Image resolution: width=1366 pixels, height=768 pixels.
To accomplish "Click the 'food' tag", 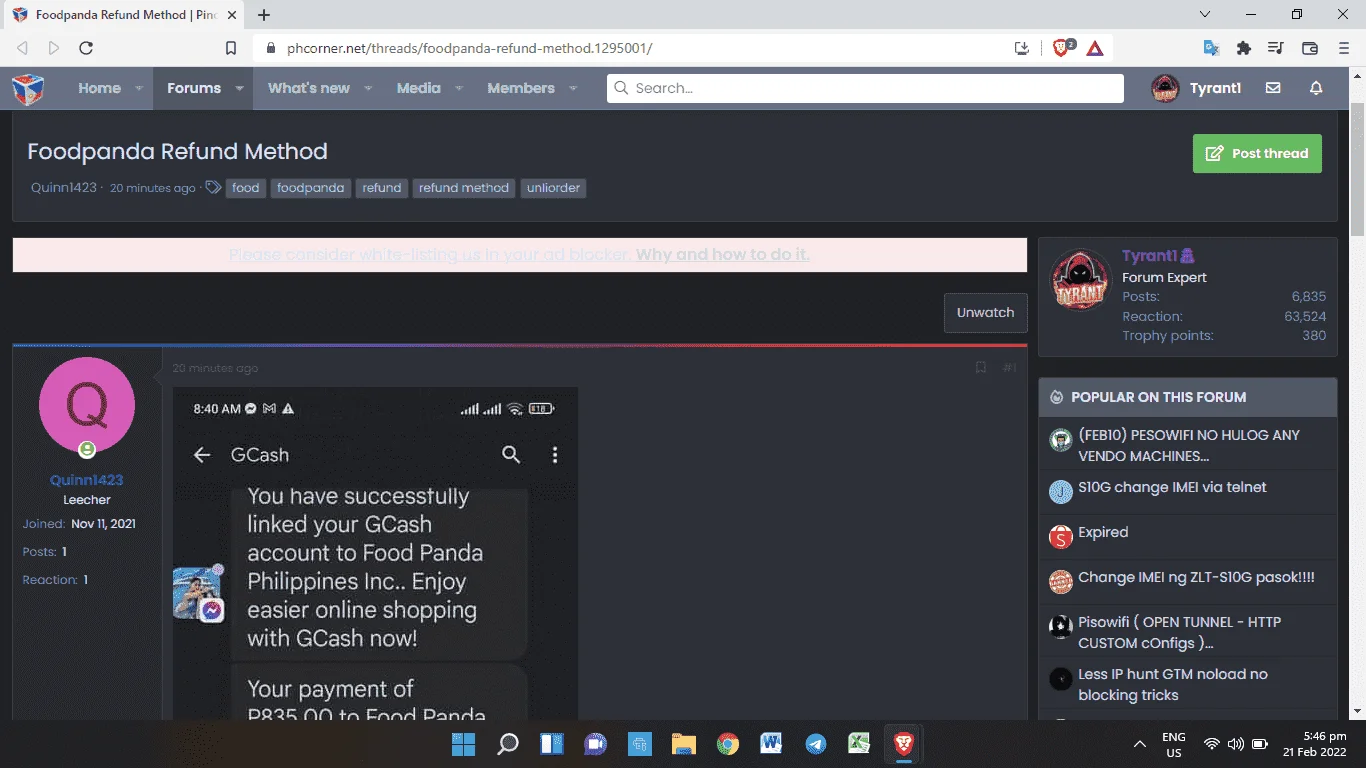I will [x=245, y=187].
